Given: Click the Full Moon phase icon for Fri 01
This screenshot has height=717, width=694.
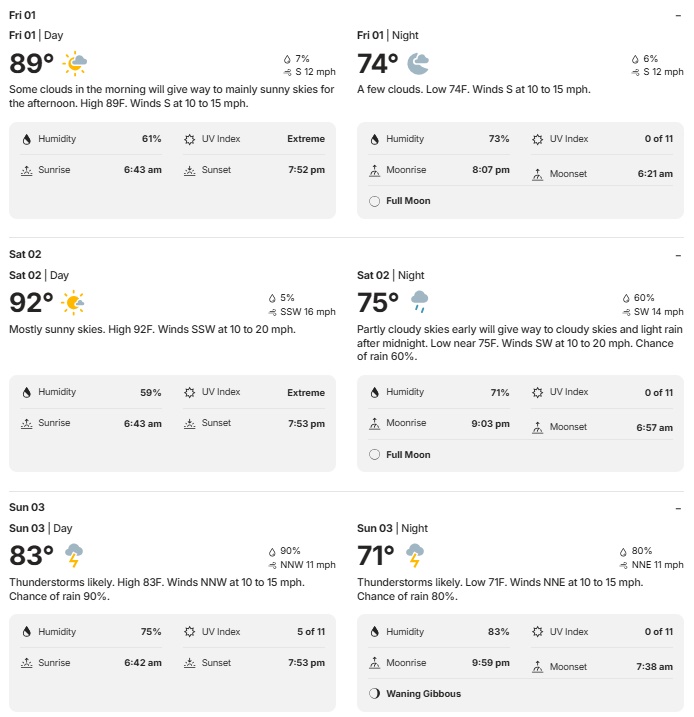Looking at the screenshot, I should coord(375,201).
